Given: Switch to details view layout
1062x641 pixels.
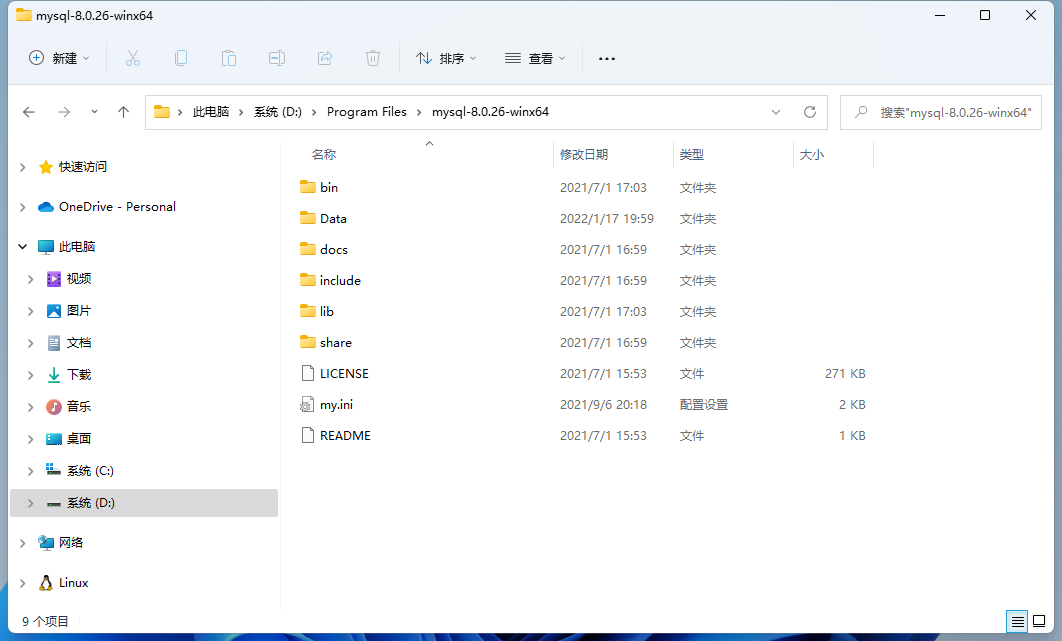Looking at the screenshot, I should coord(1017,621).
